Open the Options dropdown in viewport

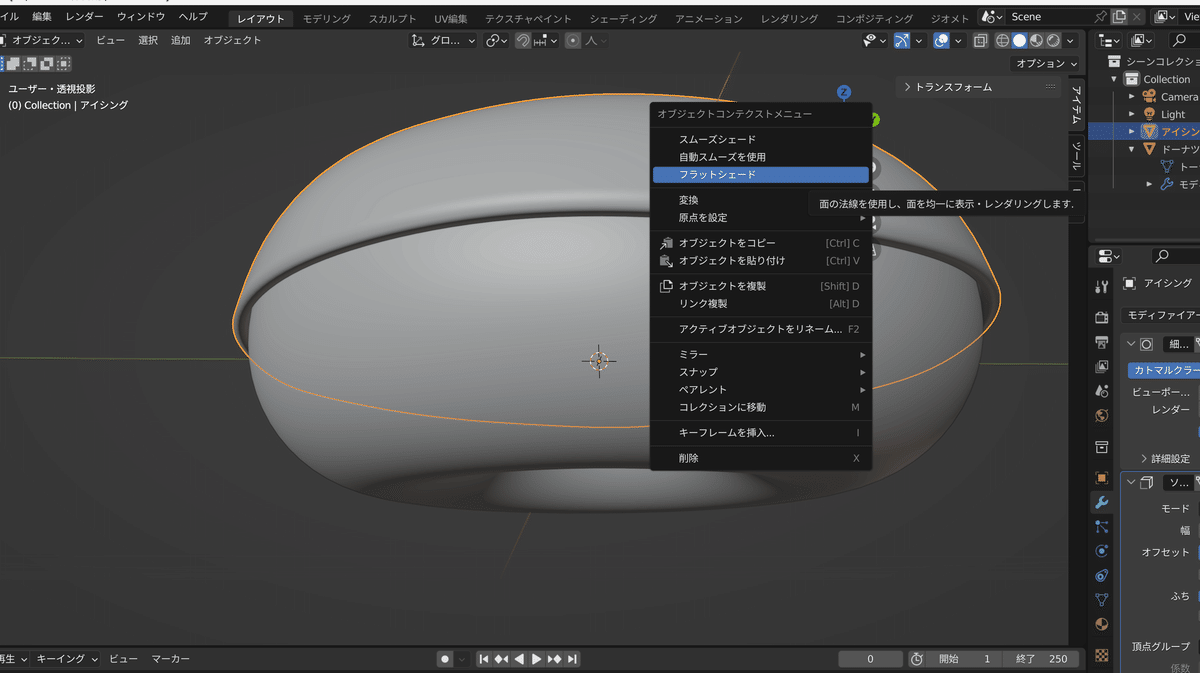click(1047, 63)
